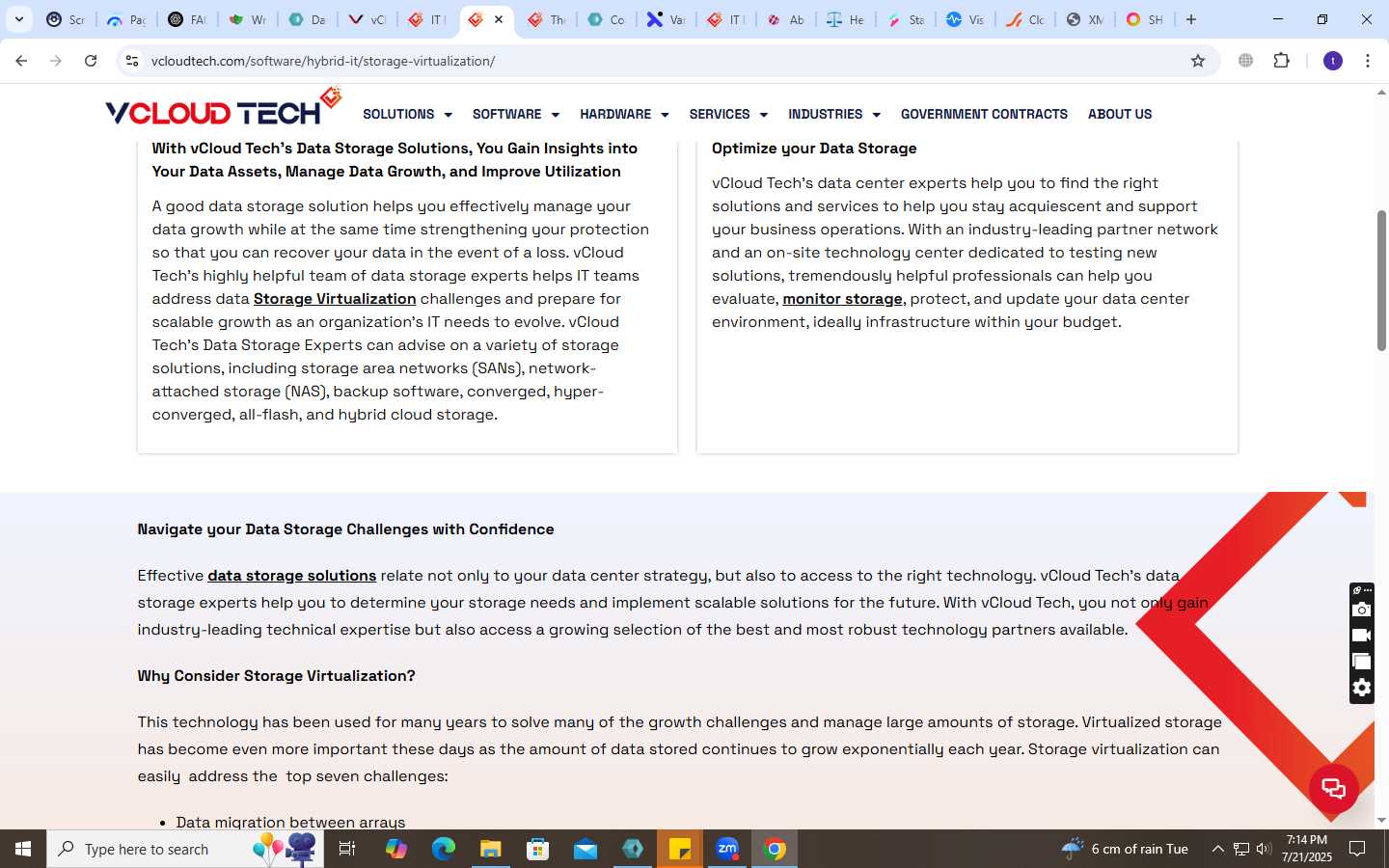View site information icon in address bar
This screenshot has height=868, width=1389.
click(132, 61)
